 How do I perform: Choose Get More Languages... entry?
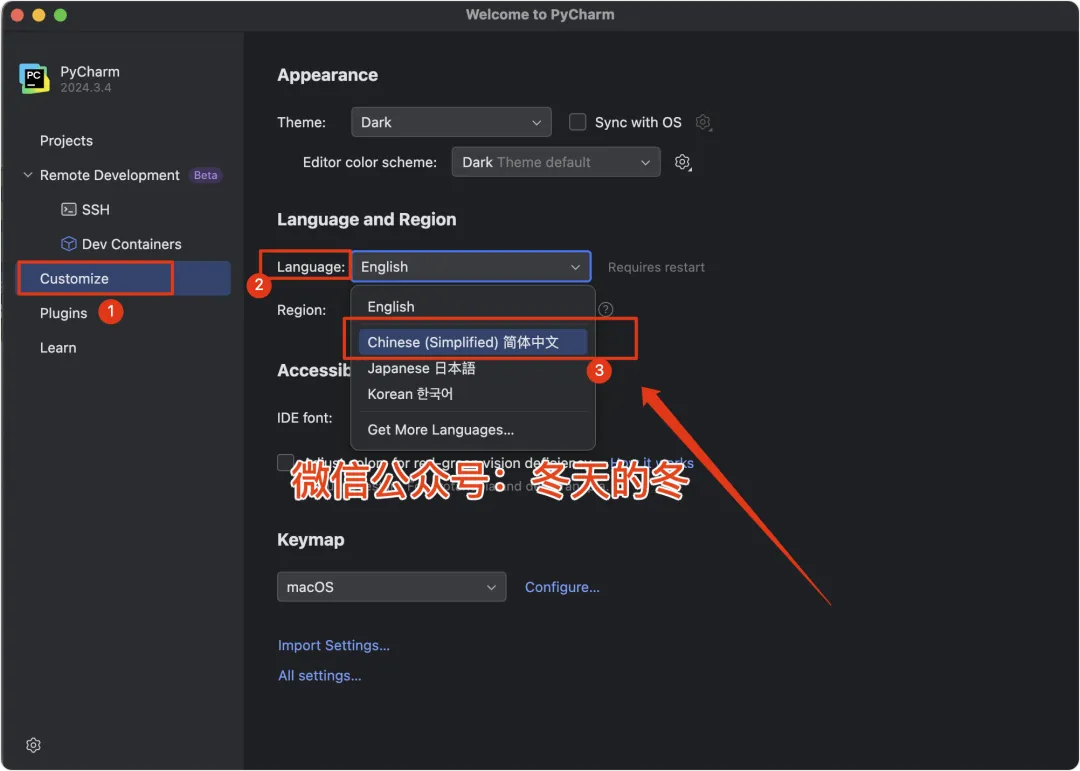point(472,430)
